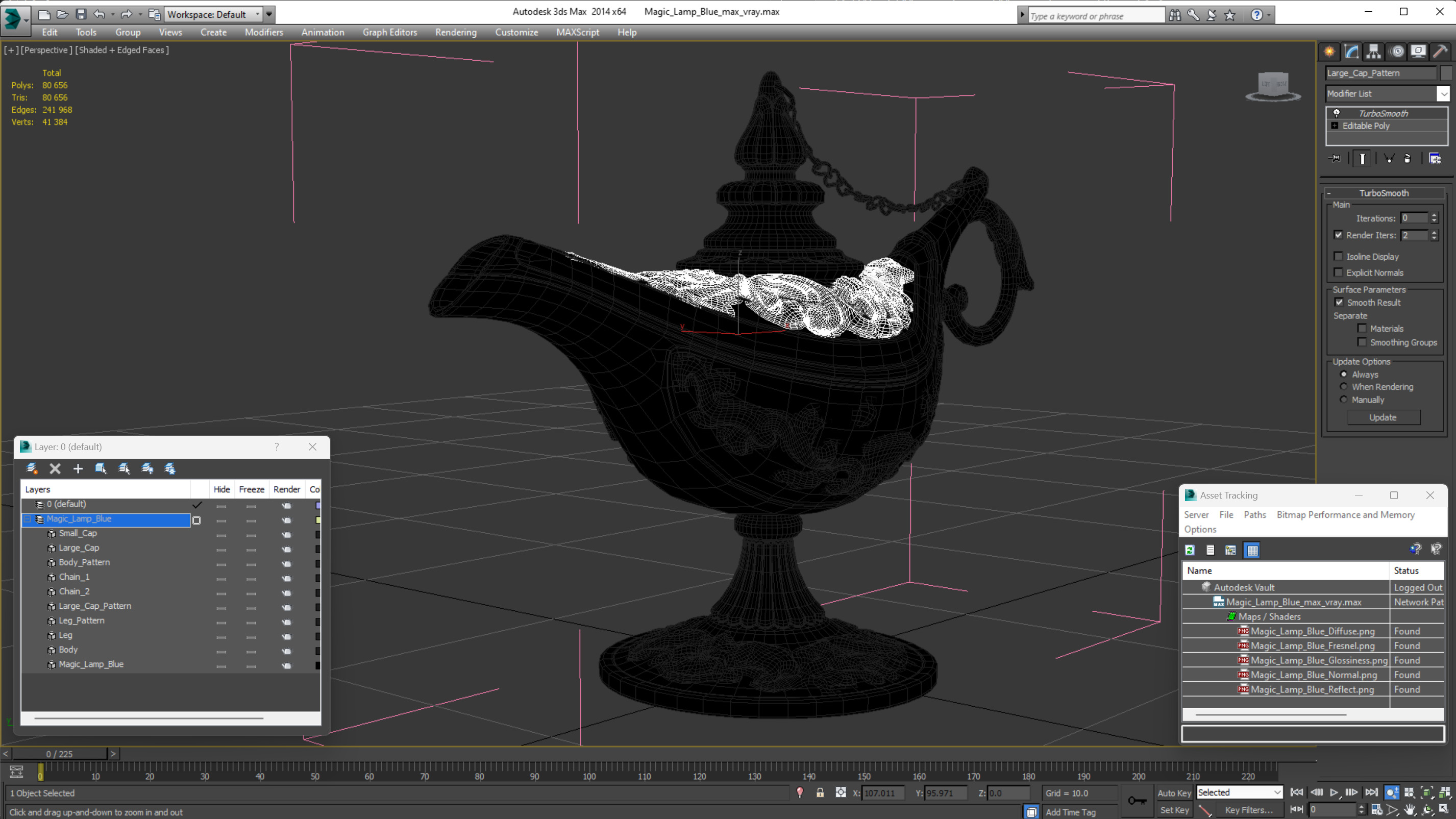Increment the Iterations spinner
Viewport: 1456px width, 819px height.
tap(1434, 215)
